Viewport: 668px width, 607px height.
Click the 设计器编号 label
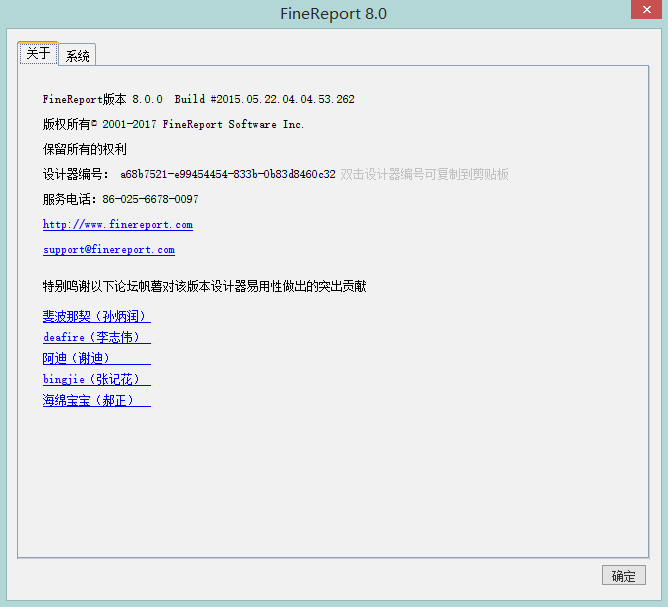coord(76,174)
